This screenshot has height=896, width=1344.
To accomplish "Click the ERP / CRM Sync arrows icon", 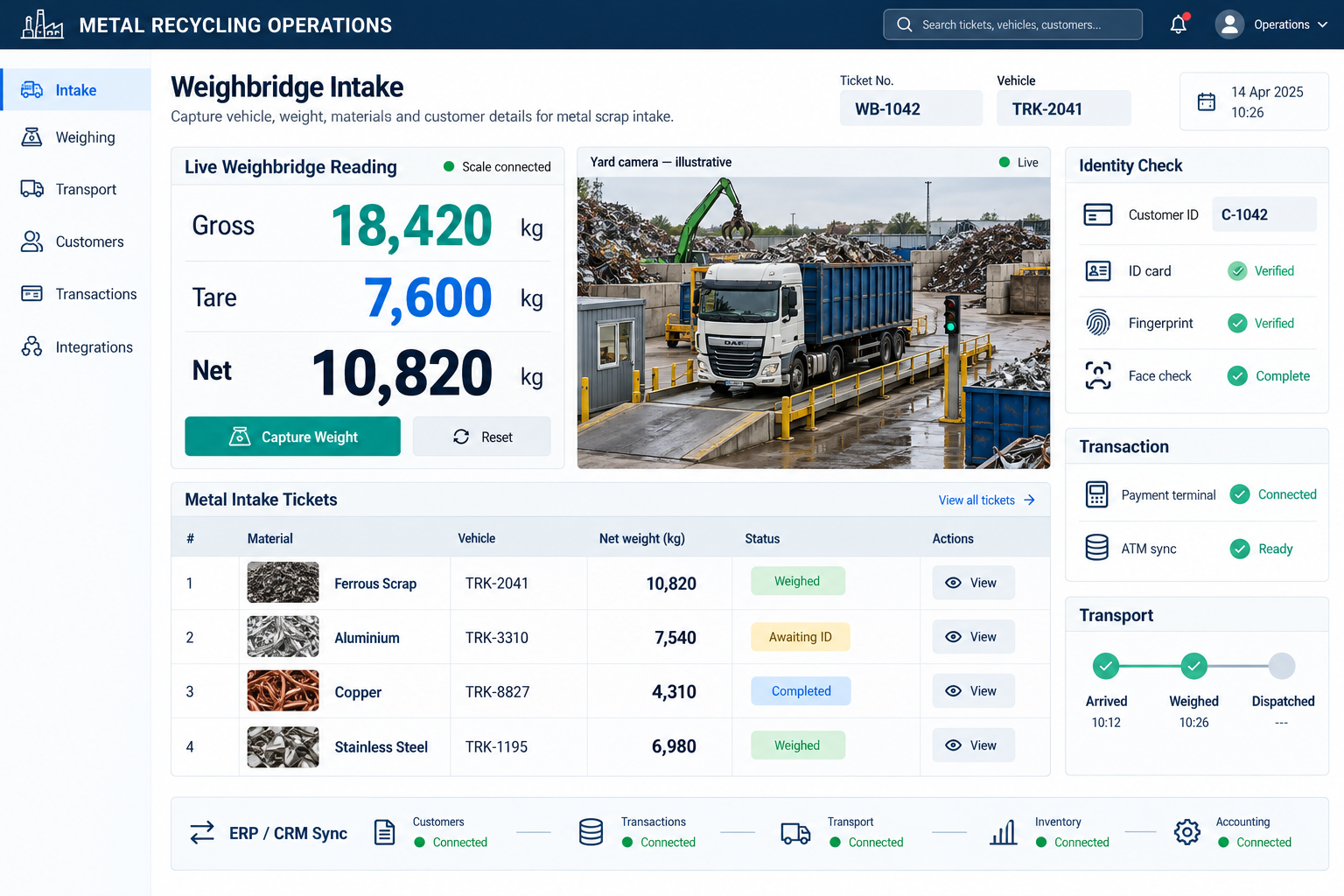I will point(202,832).
